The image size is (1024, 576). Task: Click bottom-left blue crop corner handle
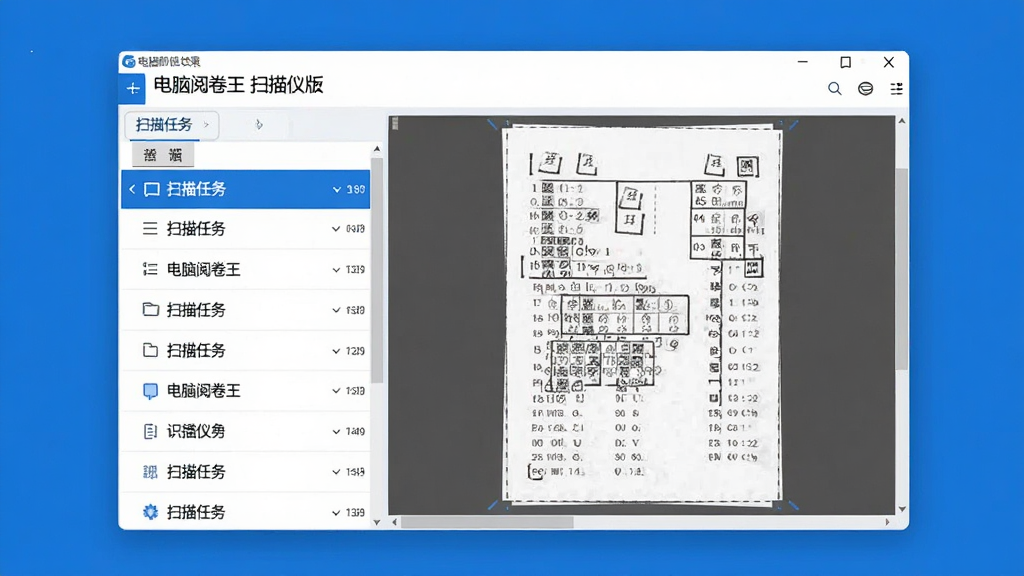[493, 505]
